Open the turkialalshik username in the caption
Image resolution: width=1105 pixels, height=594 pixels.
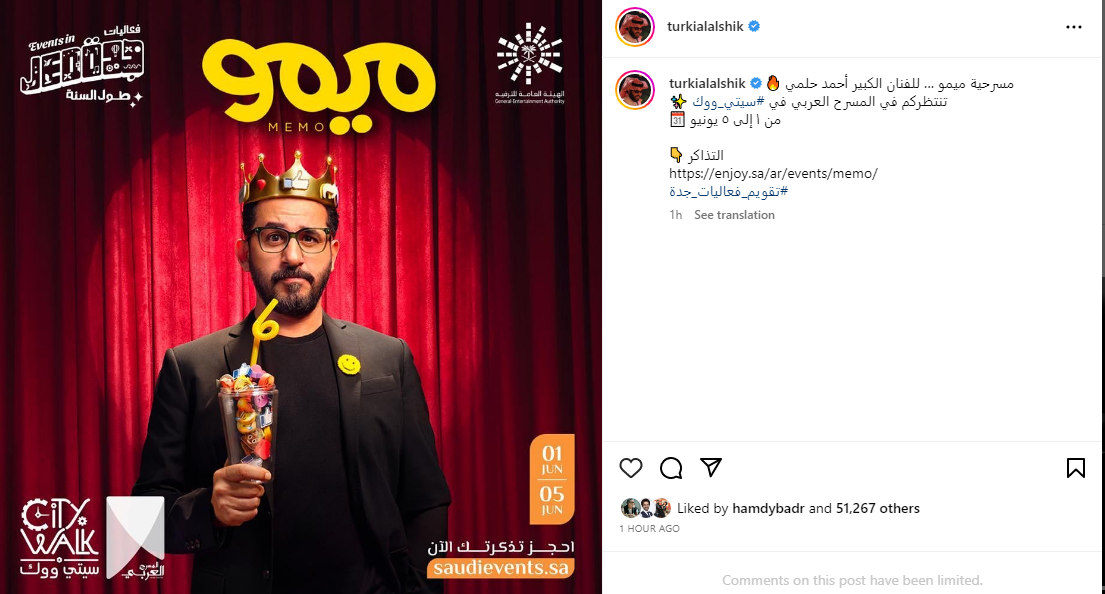(707, 83)
